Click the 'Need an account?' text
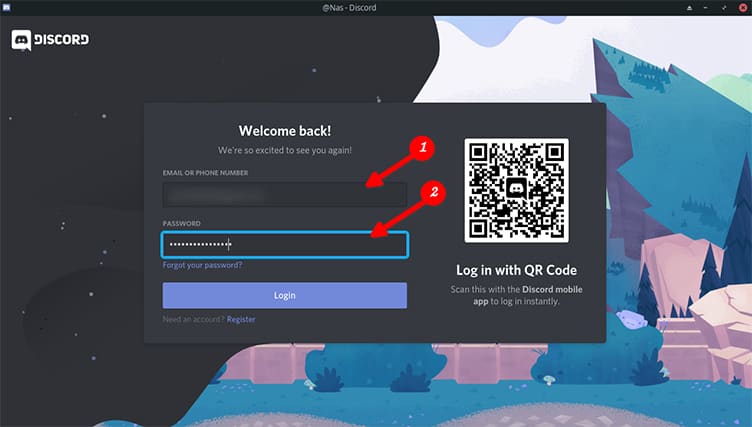 tap(193, 320)
